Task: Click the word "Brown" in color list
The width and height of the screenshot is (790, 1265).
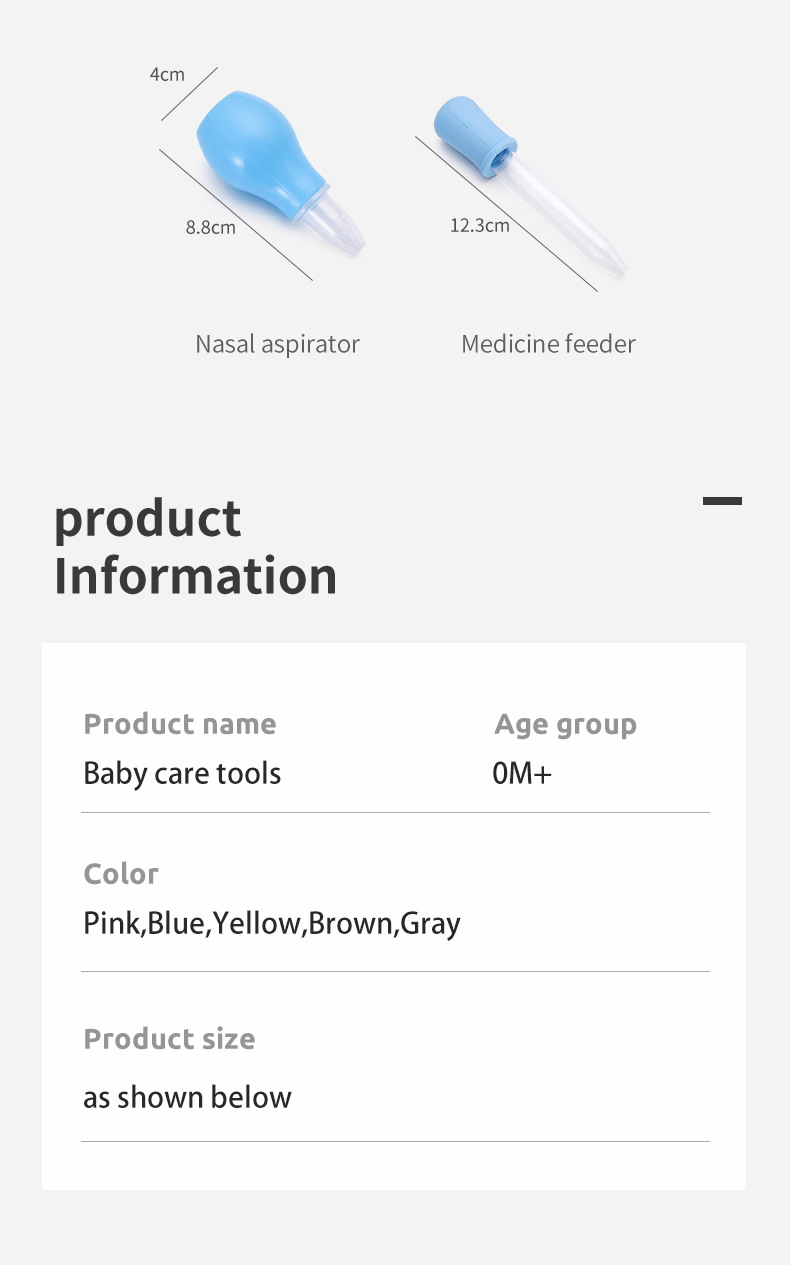Action: pos(351,922)
